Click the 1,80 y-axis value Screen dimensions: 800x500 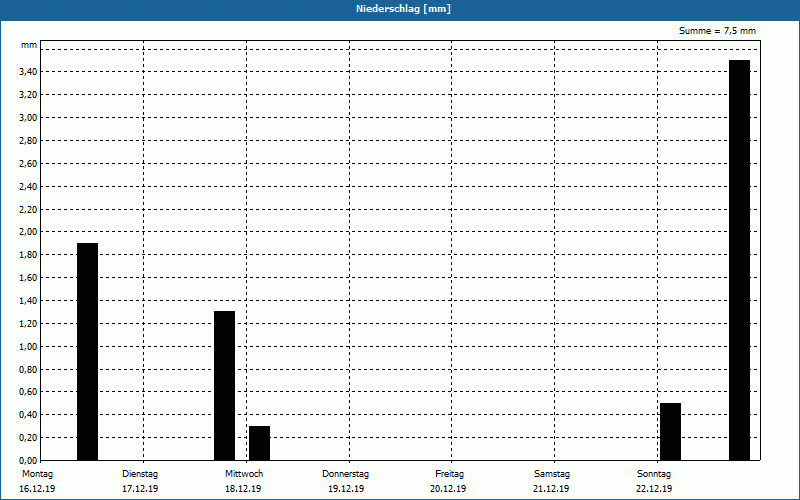point(28,255)
